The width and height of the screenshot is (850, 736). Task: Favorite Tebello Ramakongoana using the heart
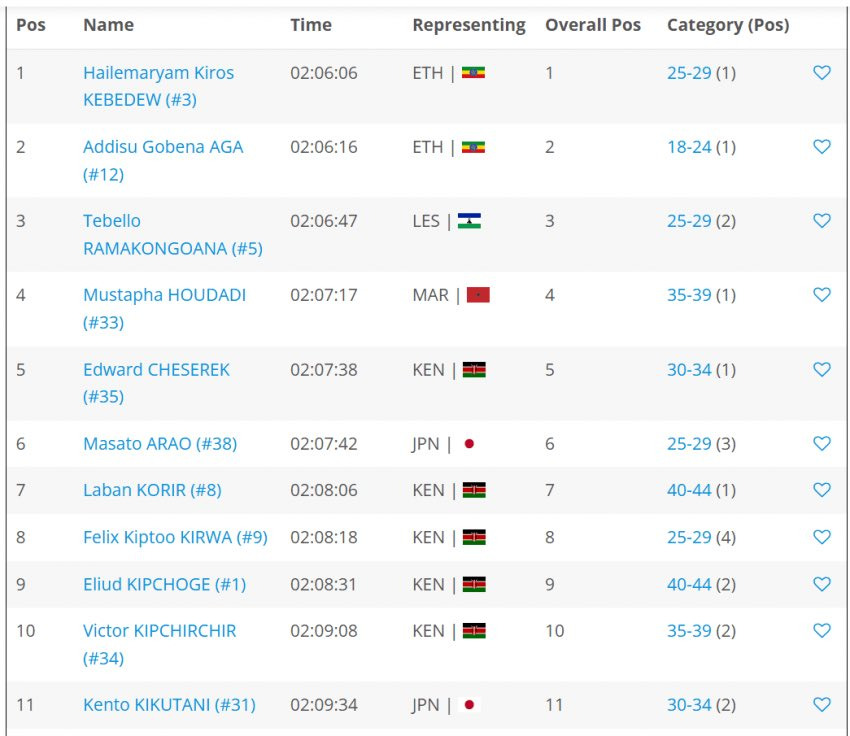click(x=821, y=221)
